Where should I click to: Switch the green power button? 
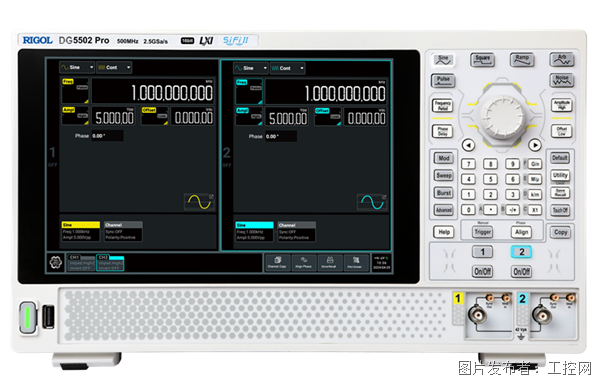click(x=28, y=317)
